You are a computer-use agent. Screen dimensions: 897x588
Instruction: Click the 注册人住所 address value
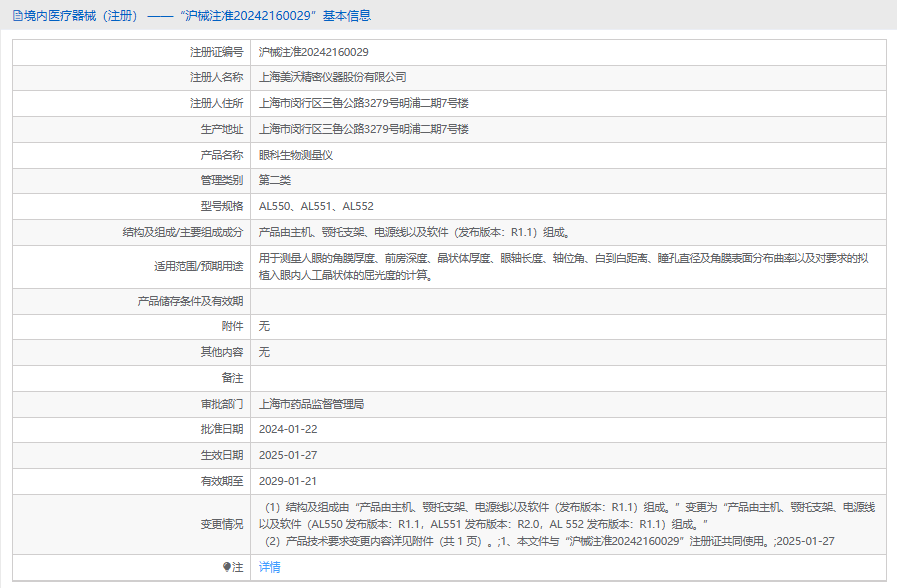tap(364, 103)
